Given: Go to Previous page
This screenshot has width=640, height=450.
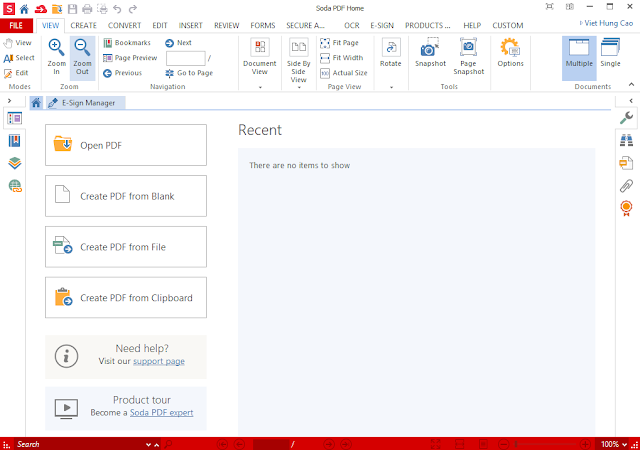Looking at the screenshot, I should (122, 73).
